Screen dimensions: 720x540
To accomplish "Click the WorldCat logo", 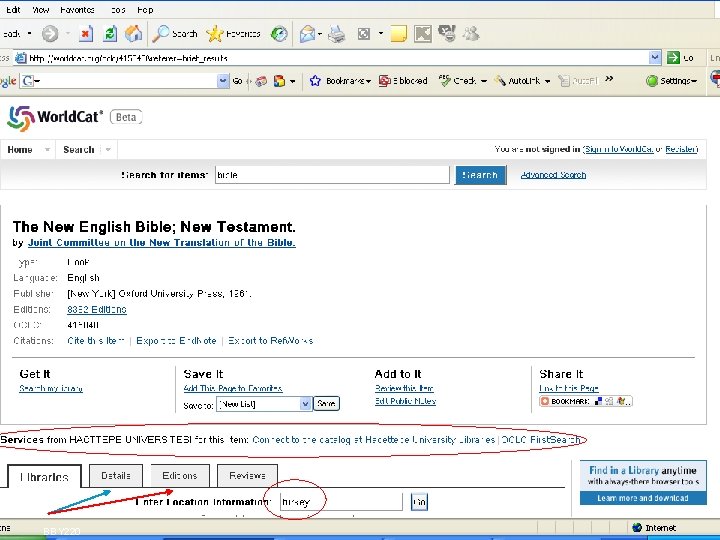I will point(55,118).
